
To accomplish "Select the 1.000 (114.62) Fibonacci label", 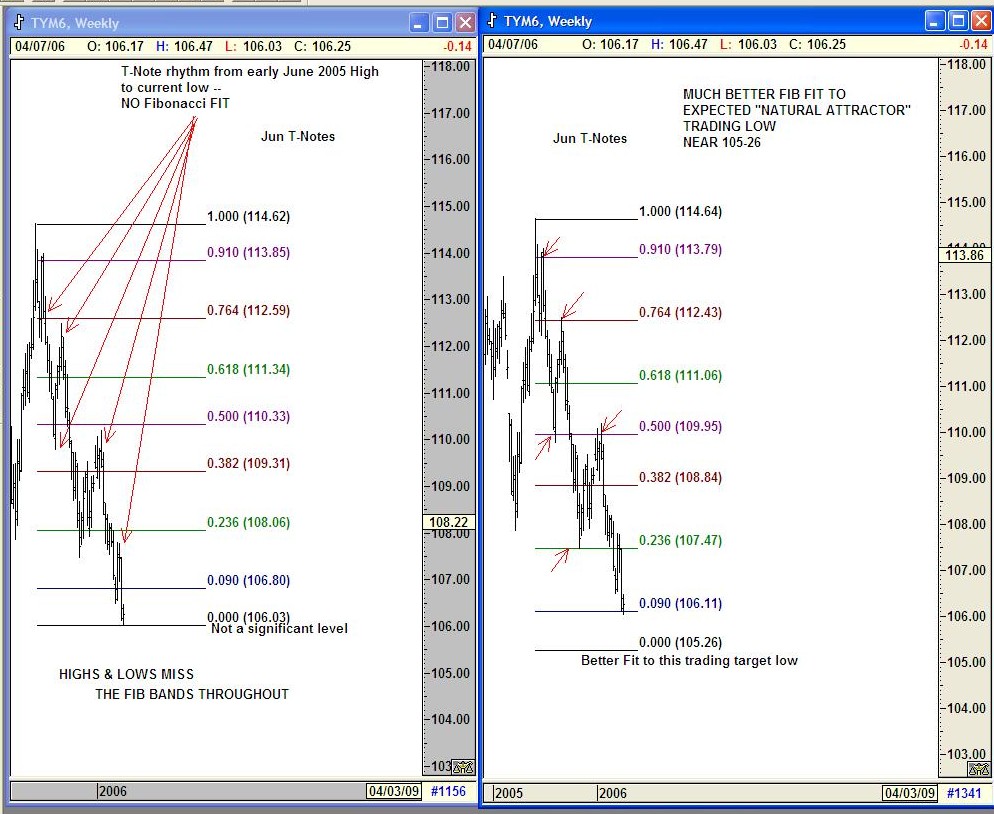I will click(248, 216).
